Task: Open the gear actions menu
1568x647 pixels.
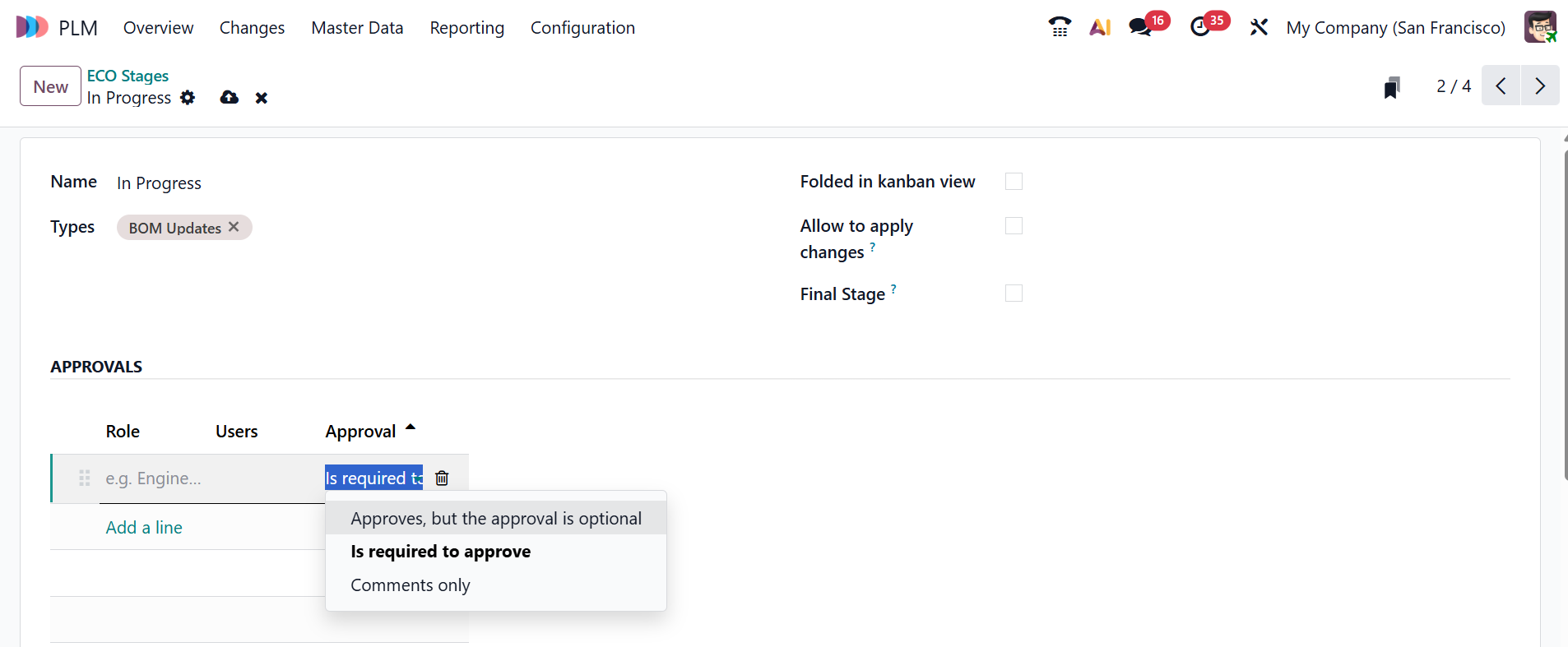Action: 188,98
